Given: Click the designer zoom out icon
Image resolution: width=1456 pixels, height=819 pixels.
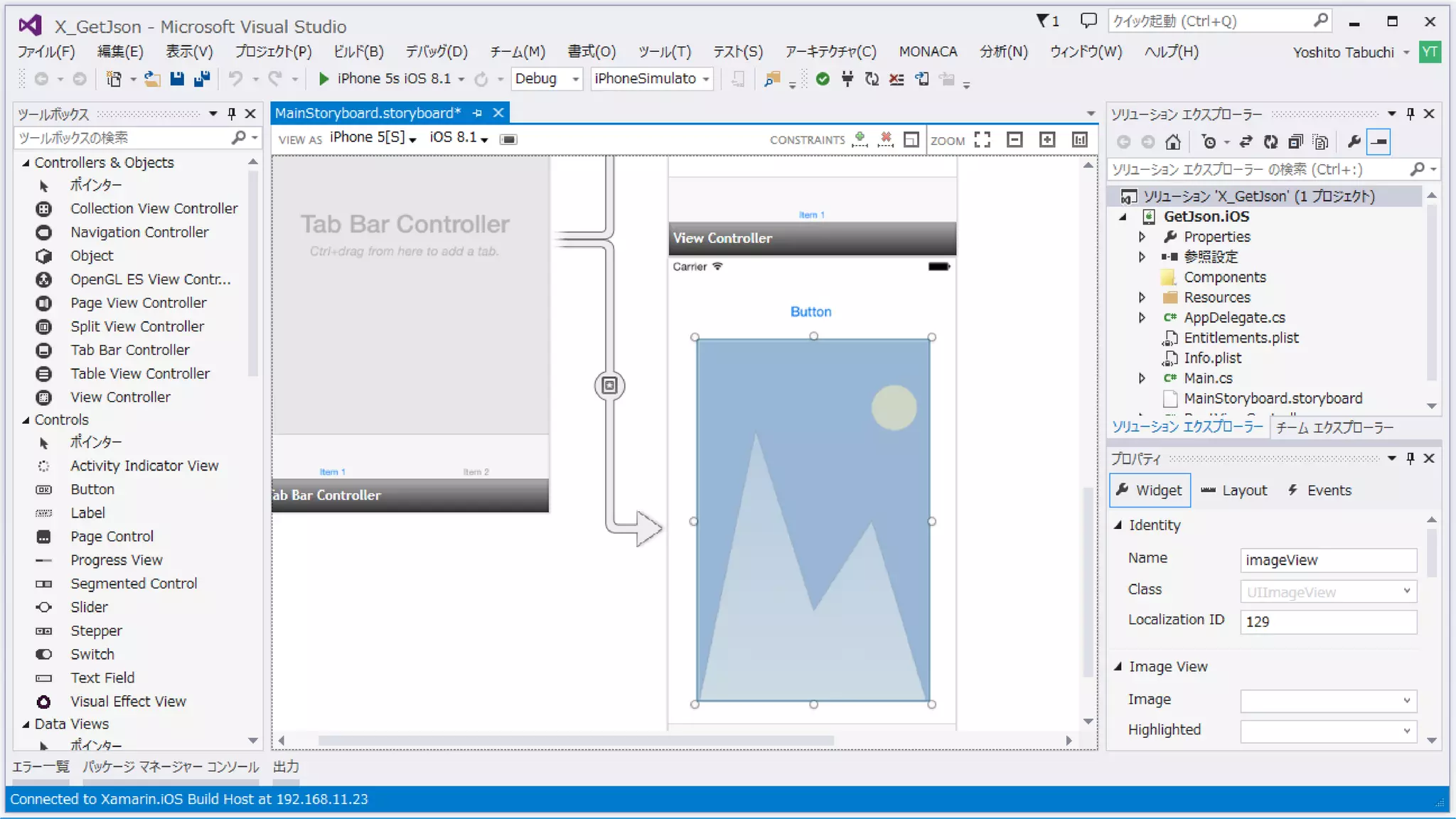Looking at the screenshot, I should point(1015,139).
